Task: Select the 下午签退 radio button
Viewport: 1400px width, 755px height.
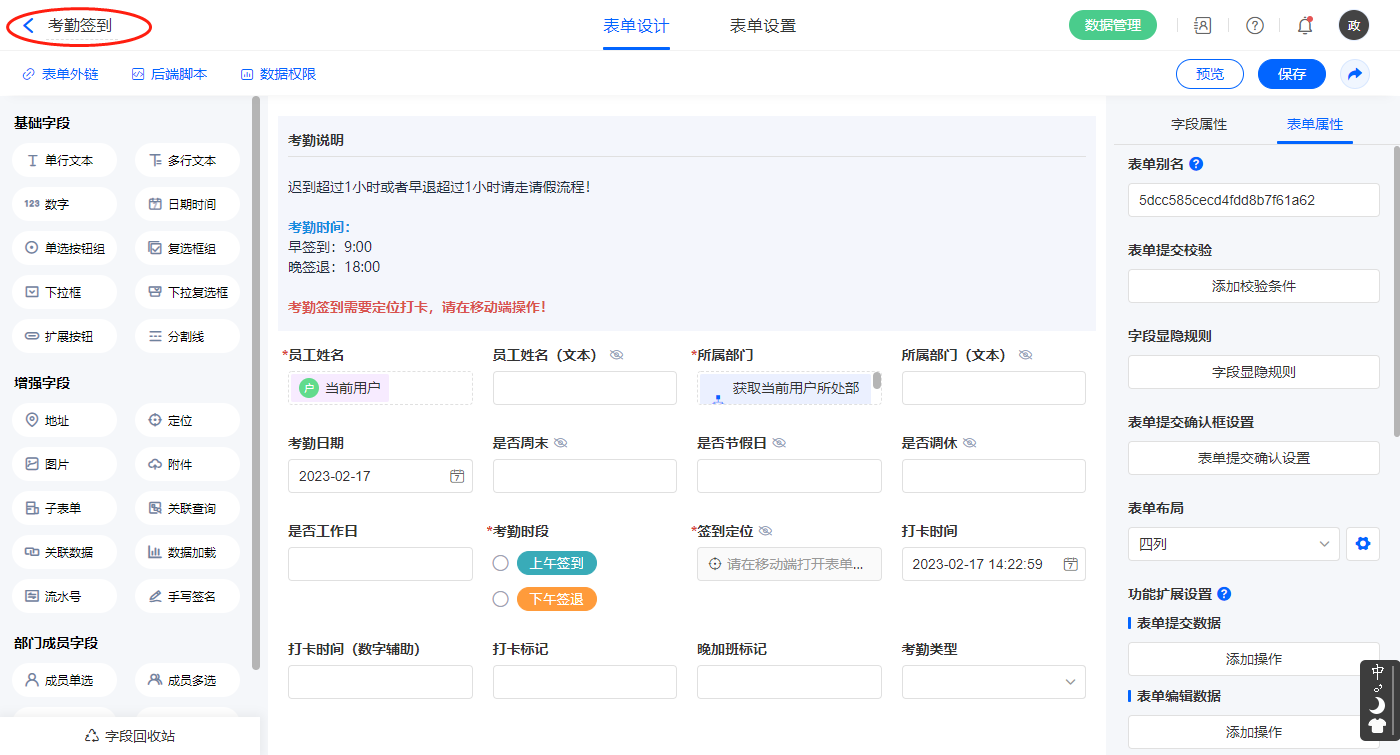Action: coord(501,599)
